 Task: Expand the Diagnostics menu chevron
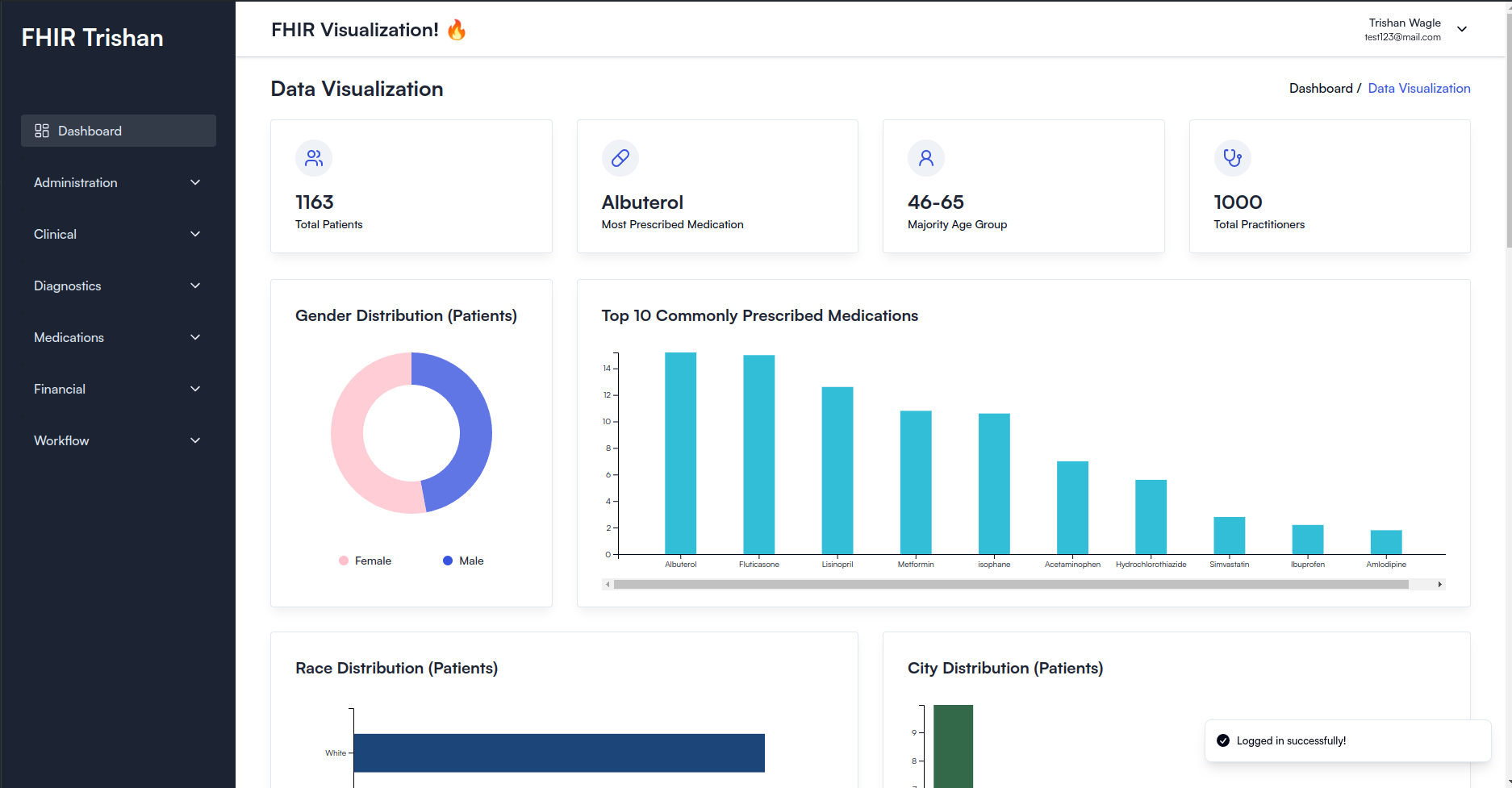tap(195, 286)
